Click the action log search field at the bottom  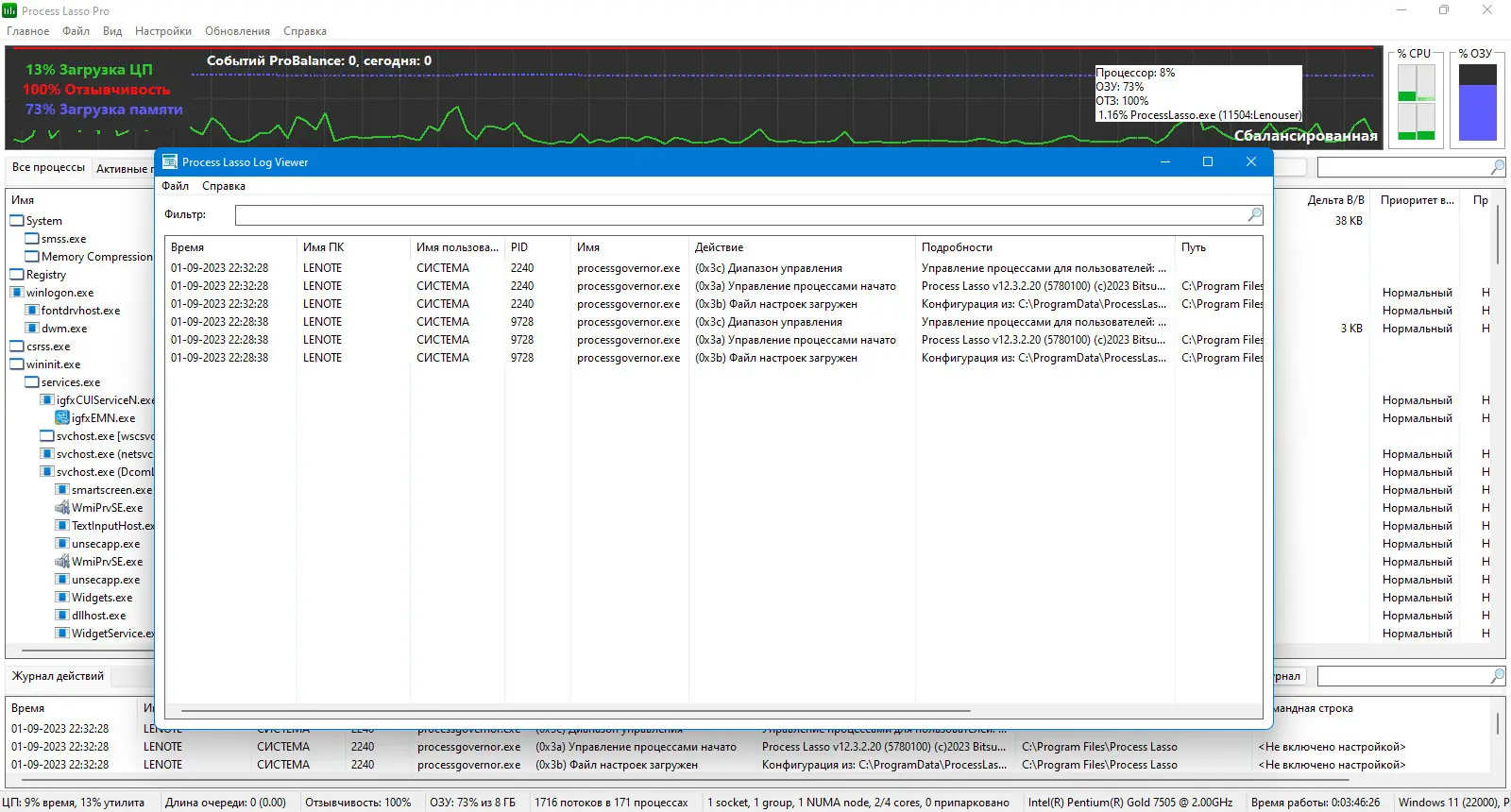1403,676
